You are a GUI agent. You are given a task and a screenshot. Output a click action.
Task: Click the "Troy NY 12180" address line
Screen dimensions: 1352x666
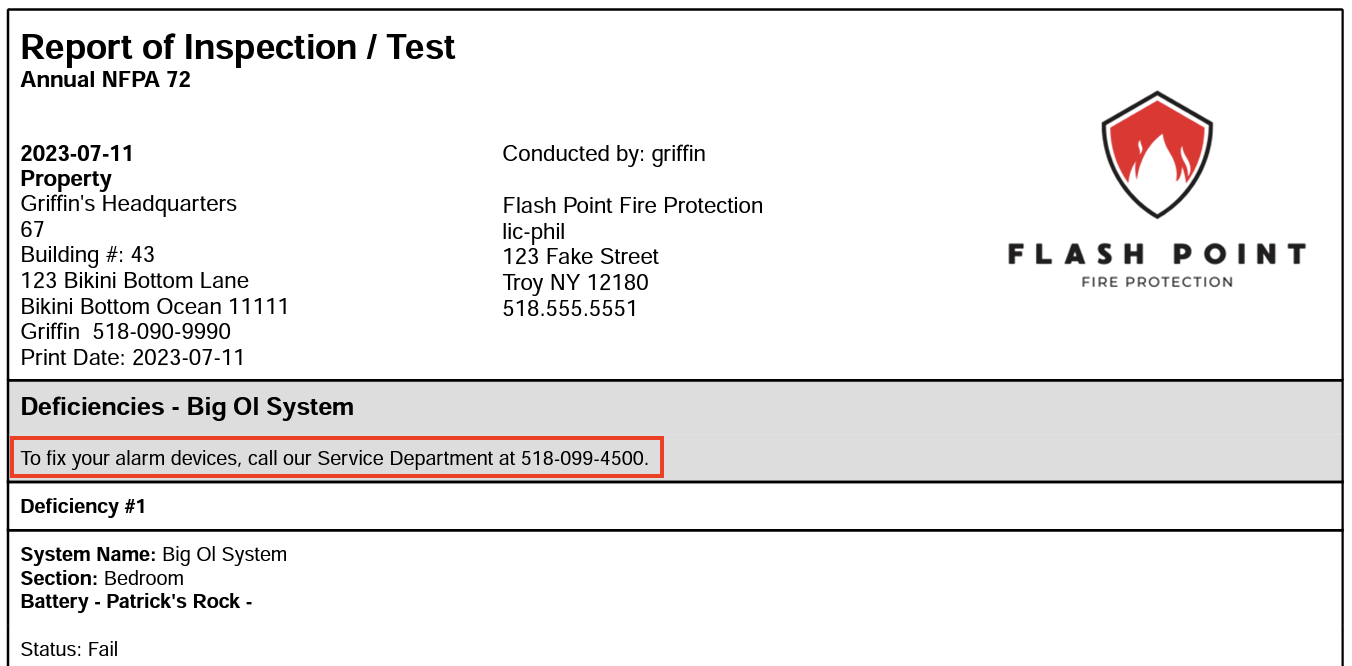575,283
